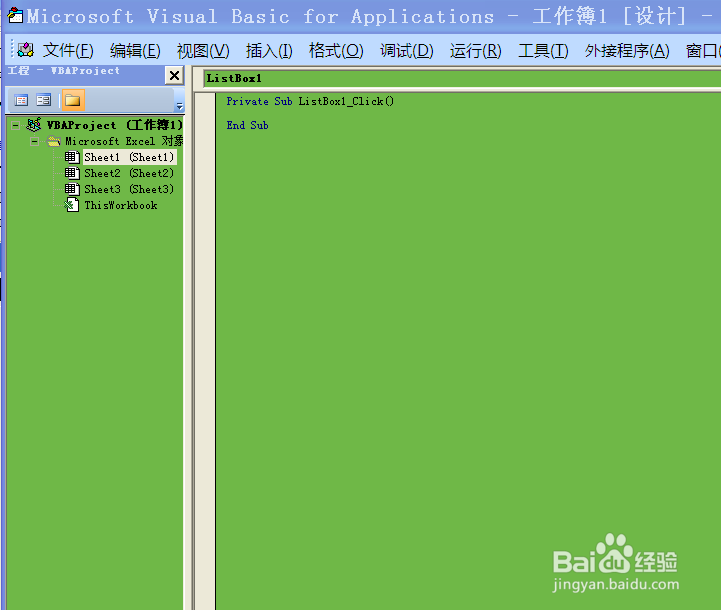This screenshot has height=610, width=721.
Task: Open the 插入(I) menu
Action: pos(269,51)
